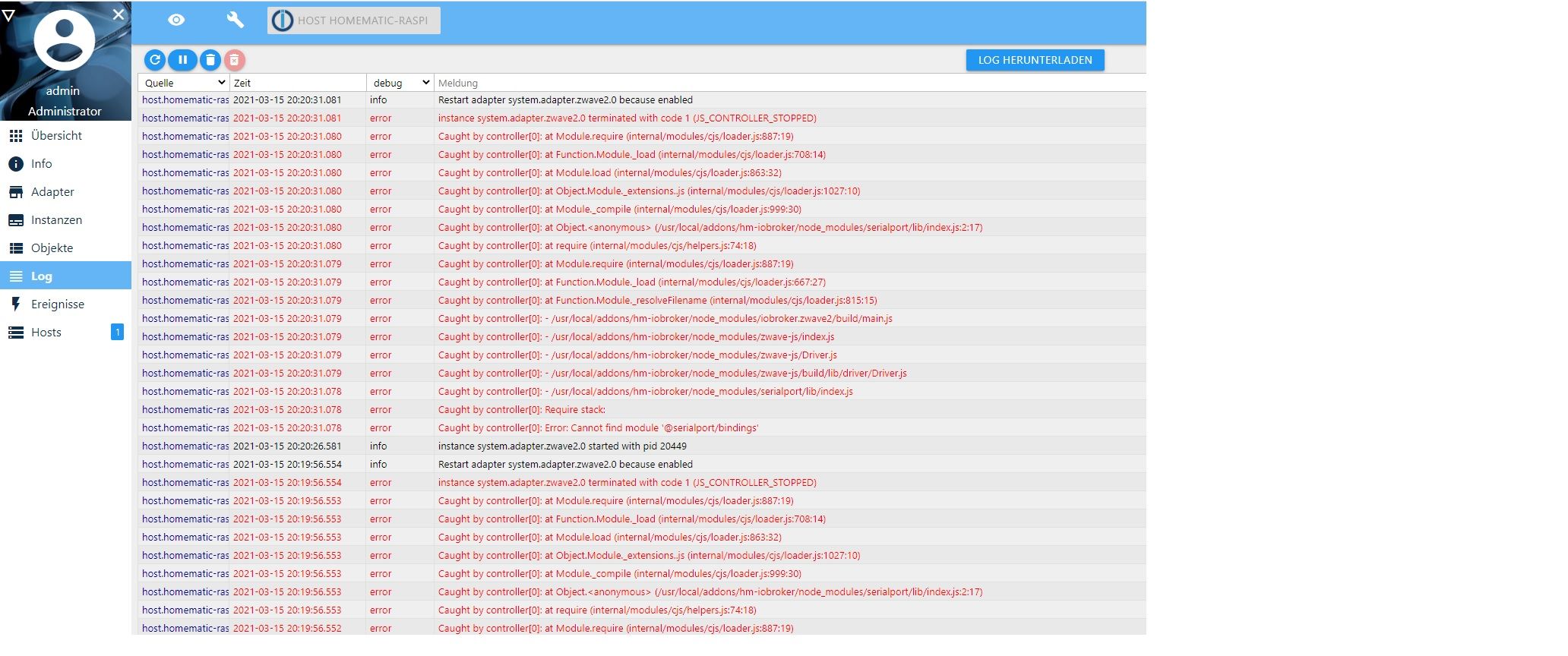Click the Hosts notification badge showing 1

click(117, 332)
